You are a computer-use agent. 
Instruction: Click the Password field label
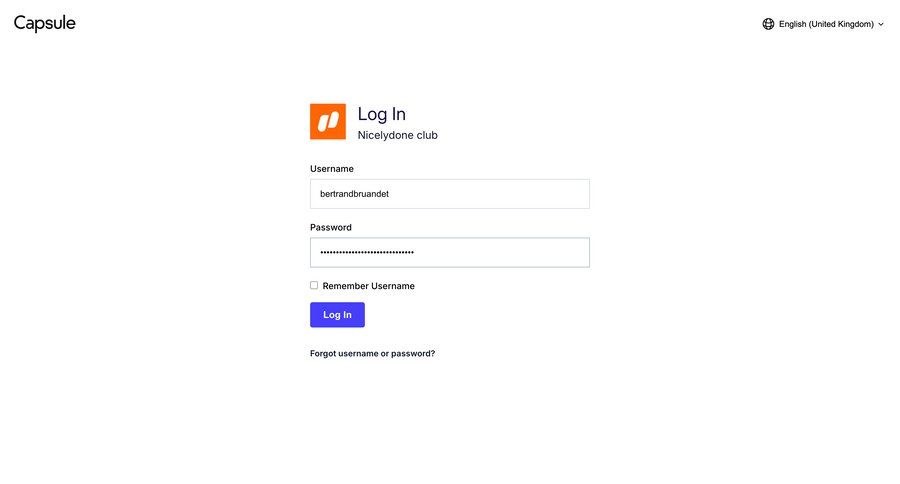pos(331,227)
